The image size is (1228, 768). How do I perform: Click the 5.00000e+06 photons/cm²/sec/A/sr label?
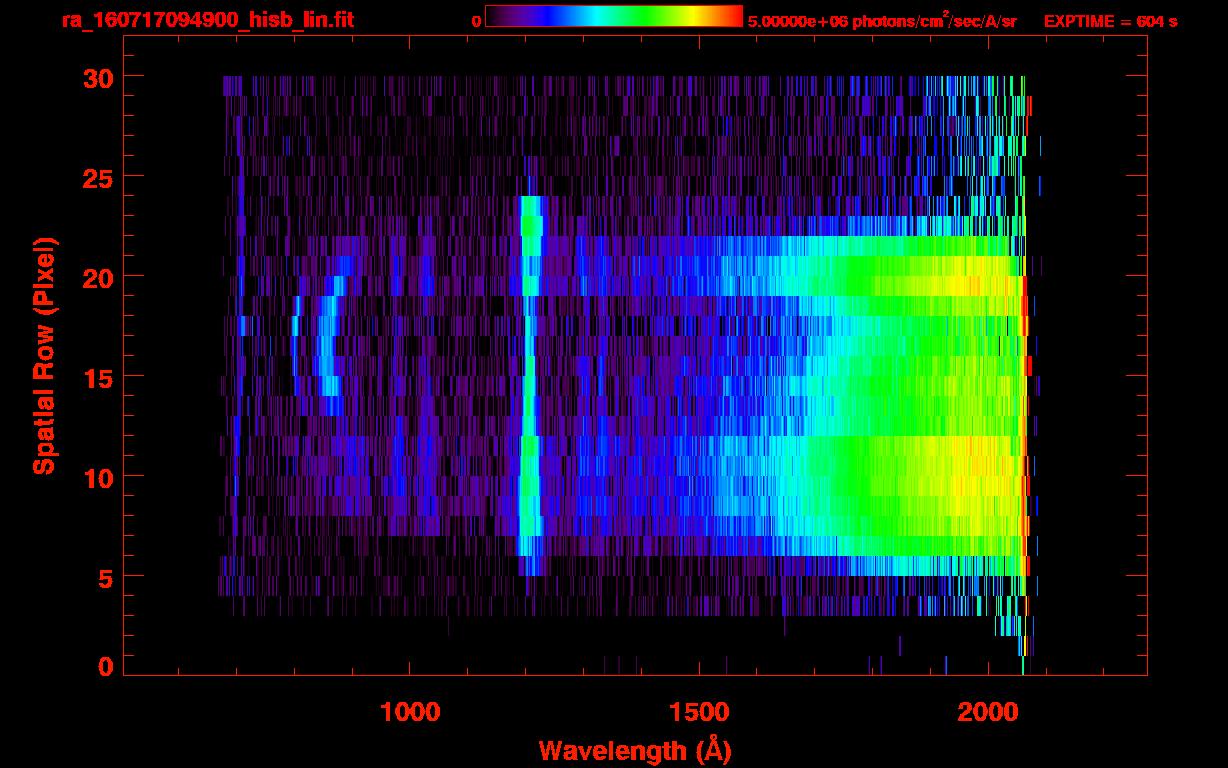[882, 20]
